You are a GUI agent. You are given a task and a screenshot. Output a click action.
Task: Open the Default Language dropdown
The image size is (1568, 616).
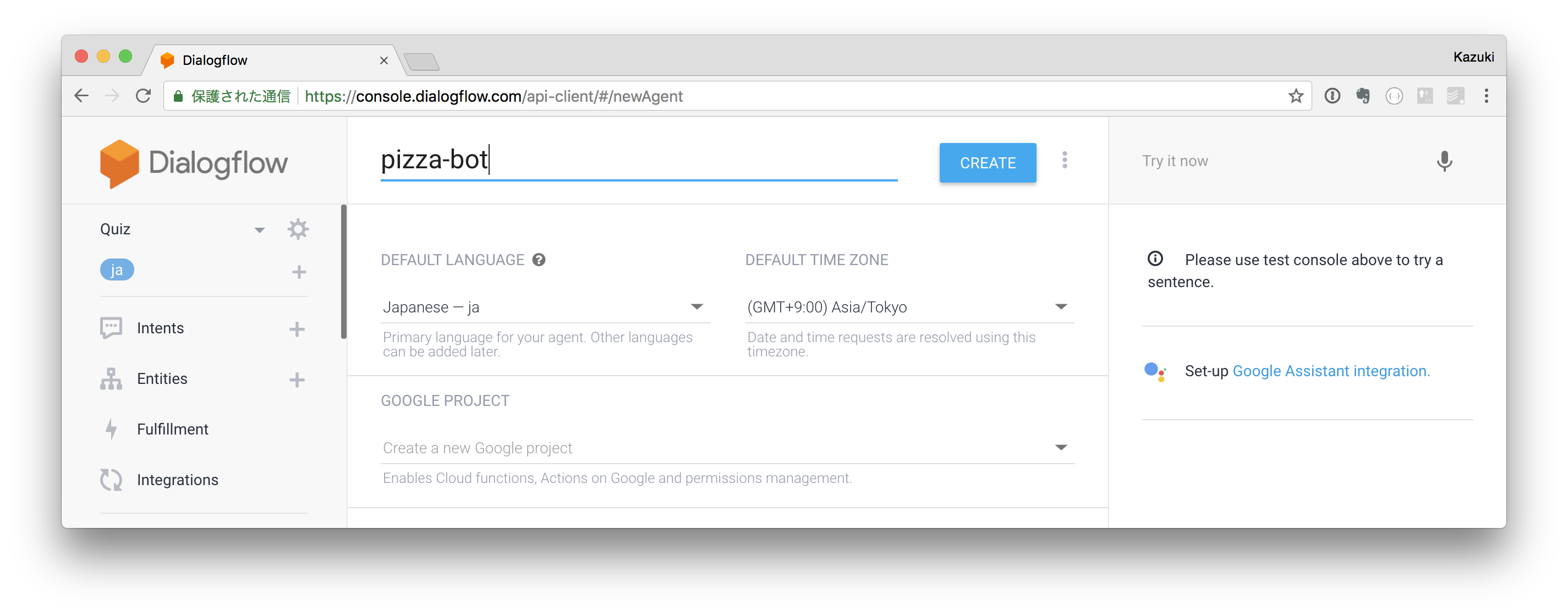[x=698, y=307]
